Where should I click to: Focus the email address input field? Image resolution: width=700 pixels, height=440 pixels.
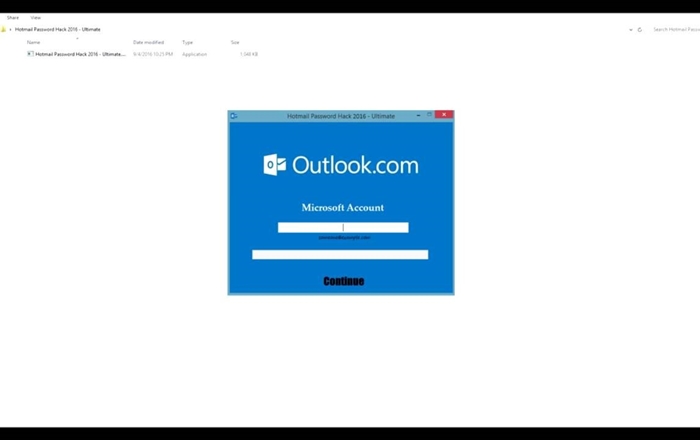(x=343, y=228)
